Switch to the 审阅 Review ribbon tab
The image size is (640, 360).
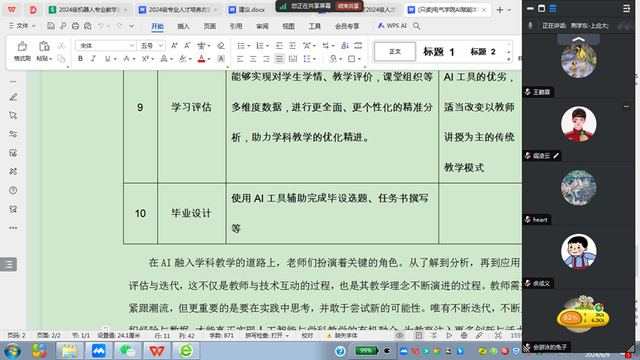pos(262,26)
